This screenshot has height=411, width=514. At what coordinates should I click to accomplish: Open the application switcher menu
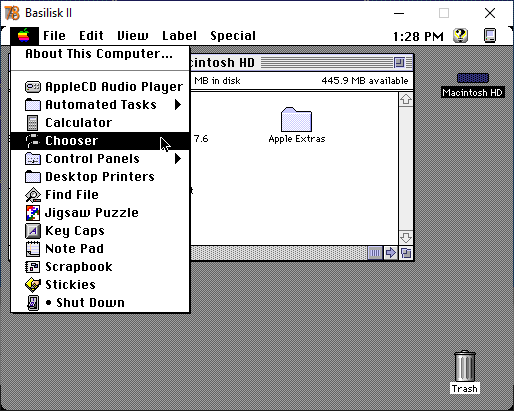490,36
